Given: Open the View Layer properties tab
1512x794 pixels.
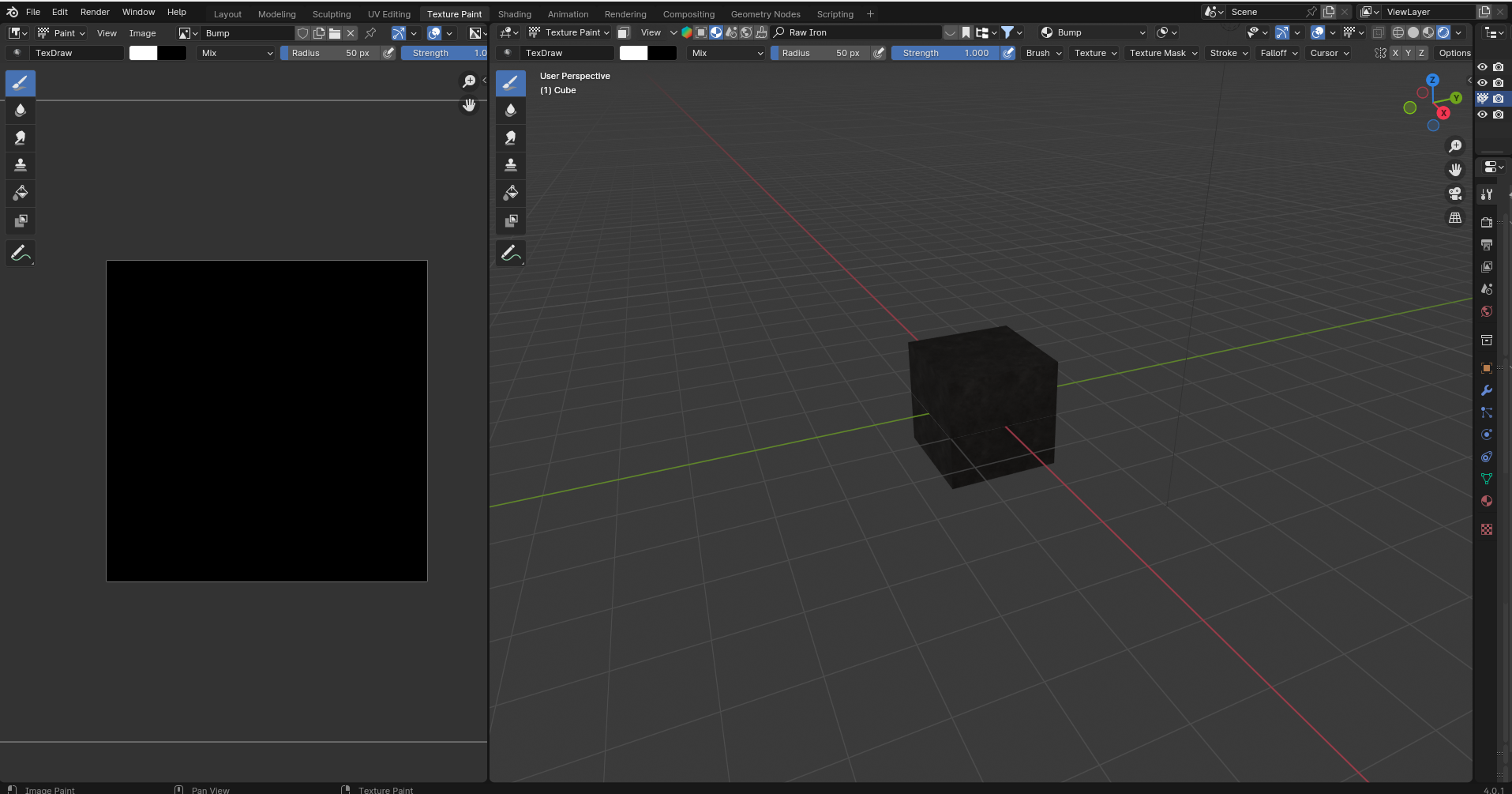Looking at the screenshot, I should click(1487, 266).
